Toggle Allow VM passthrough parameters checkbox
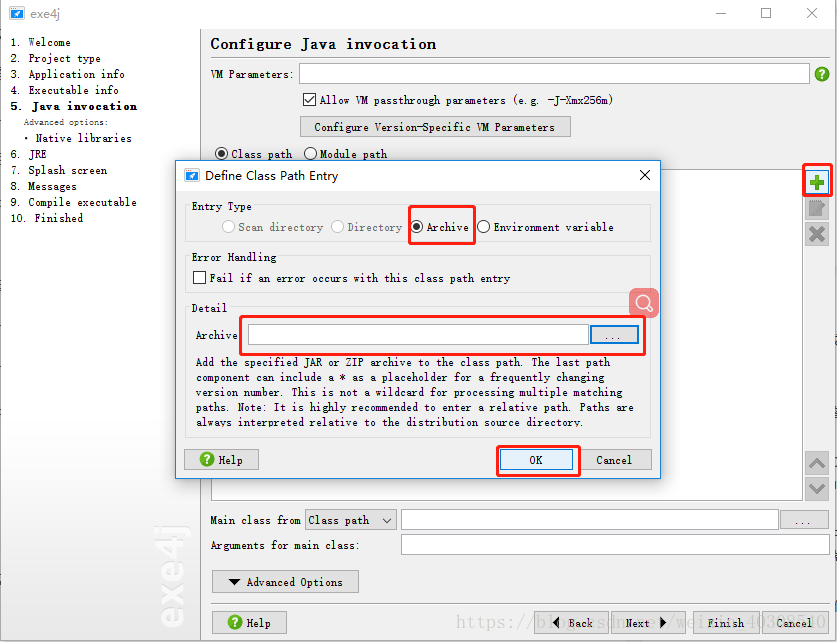 (x=309, y=99)
